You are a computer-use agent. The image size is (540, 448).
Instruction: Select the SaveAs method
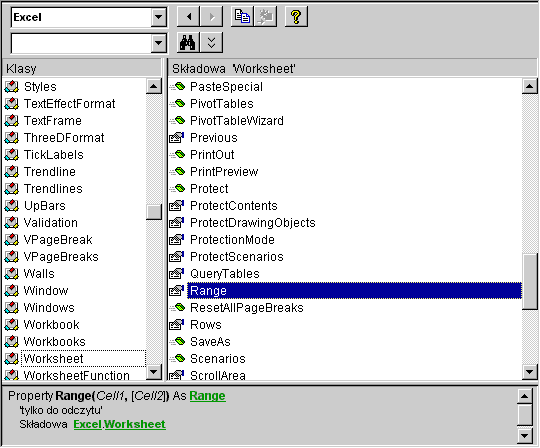tap(210, 342)
